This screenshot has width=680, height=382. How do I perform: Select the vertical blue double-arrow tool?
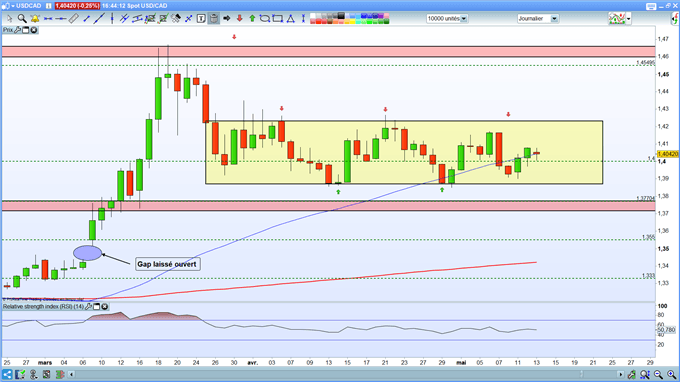303,19
